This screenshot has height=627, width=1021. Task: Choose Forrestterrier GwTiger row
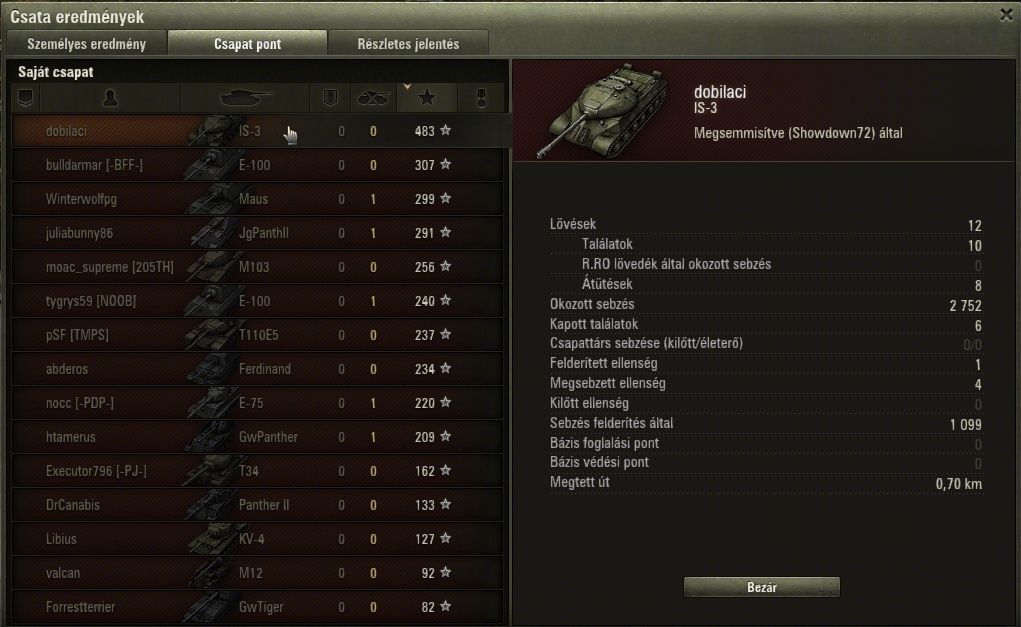pos(258,607)
